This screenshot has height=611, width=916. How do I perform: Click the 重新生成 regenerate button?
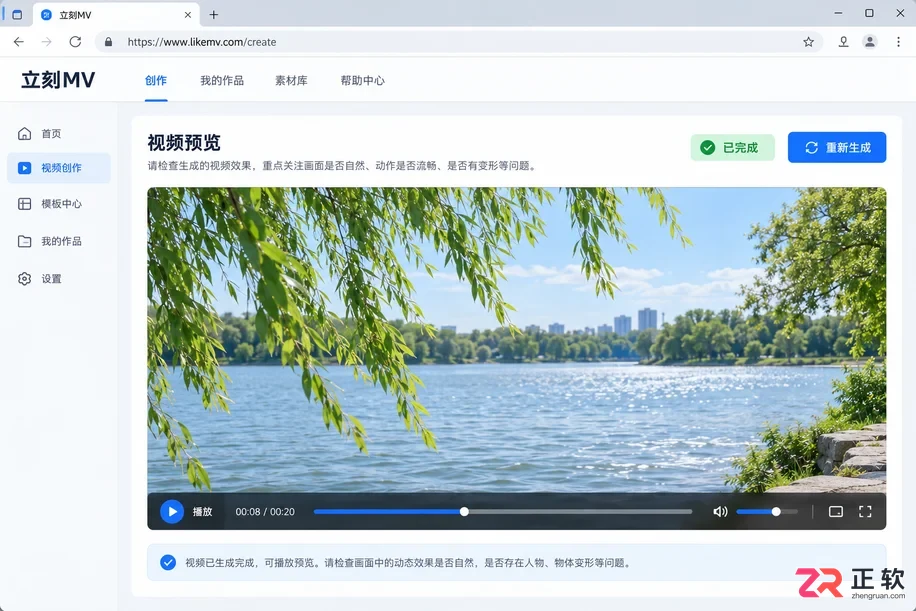pos(837,147)
